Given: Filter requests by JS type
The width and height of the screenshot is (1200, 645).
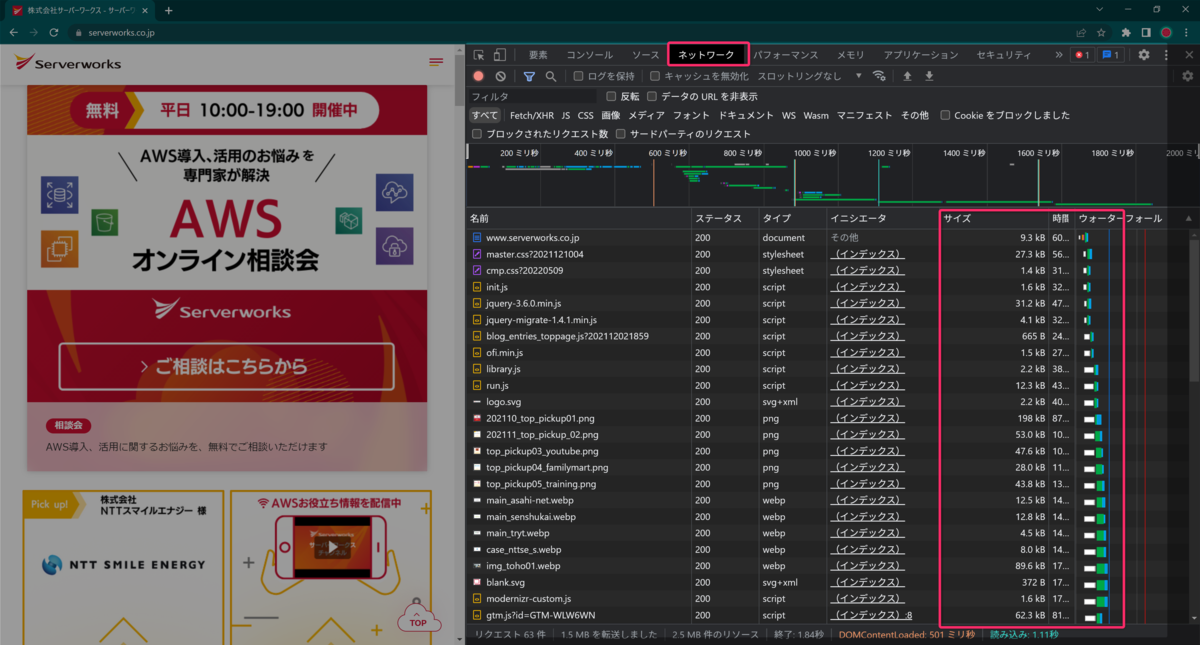Looking at the screenshot, I should point(566,115).
